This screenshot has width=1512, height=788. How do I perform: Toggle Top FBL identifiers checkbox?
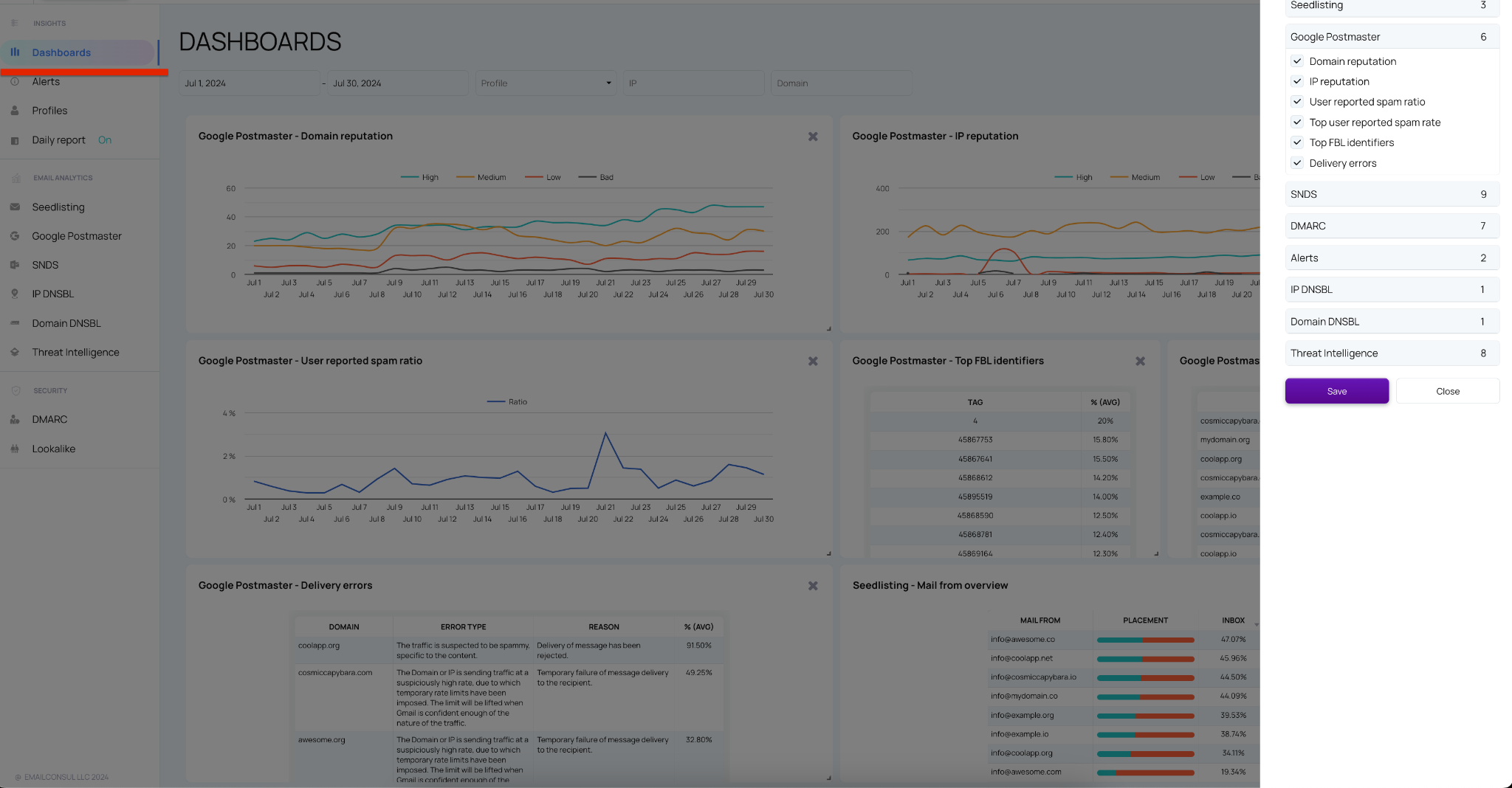coord(1297,142)
